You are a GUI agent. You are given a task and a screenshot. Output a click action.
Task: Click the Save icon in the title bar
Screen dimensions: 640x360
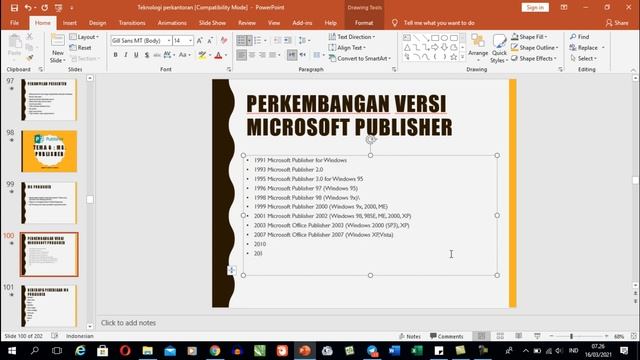[14, 8]
